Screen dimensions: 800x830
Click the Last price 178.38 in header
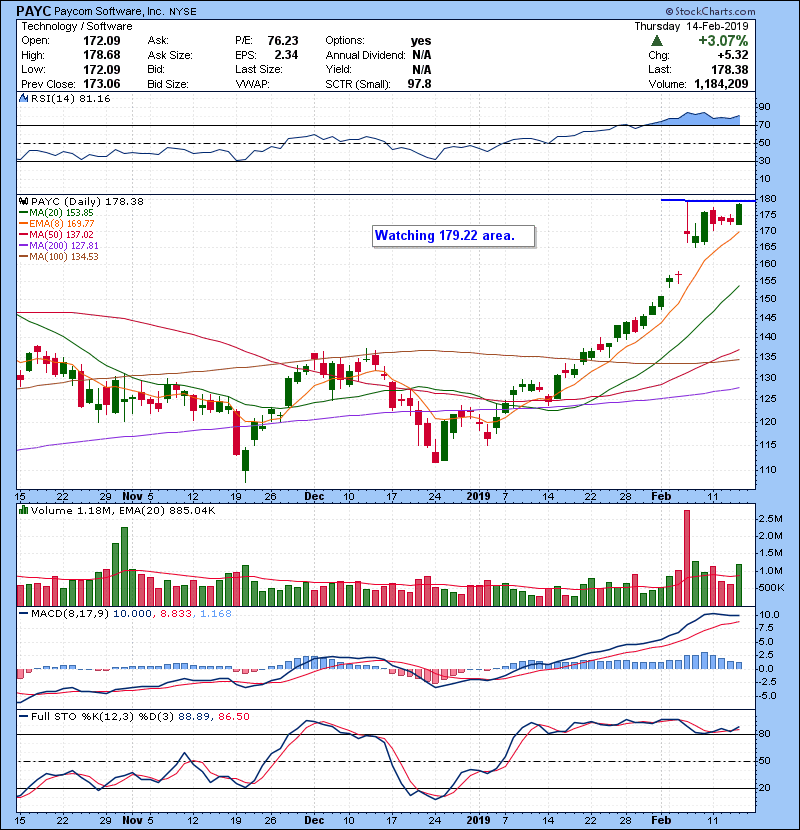point(730,69)
